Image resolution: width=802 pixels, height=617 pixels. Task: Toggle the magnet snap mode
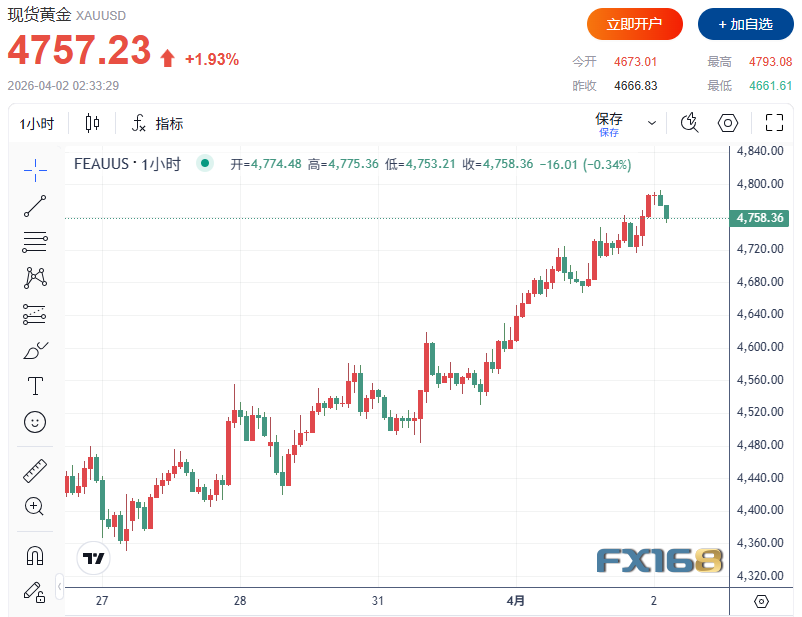pos(35,555)
